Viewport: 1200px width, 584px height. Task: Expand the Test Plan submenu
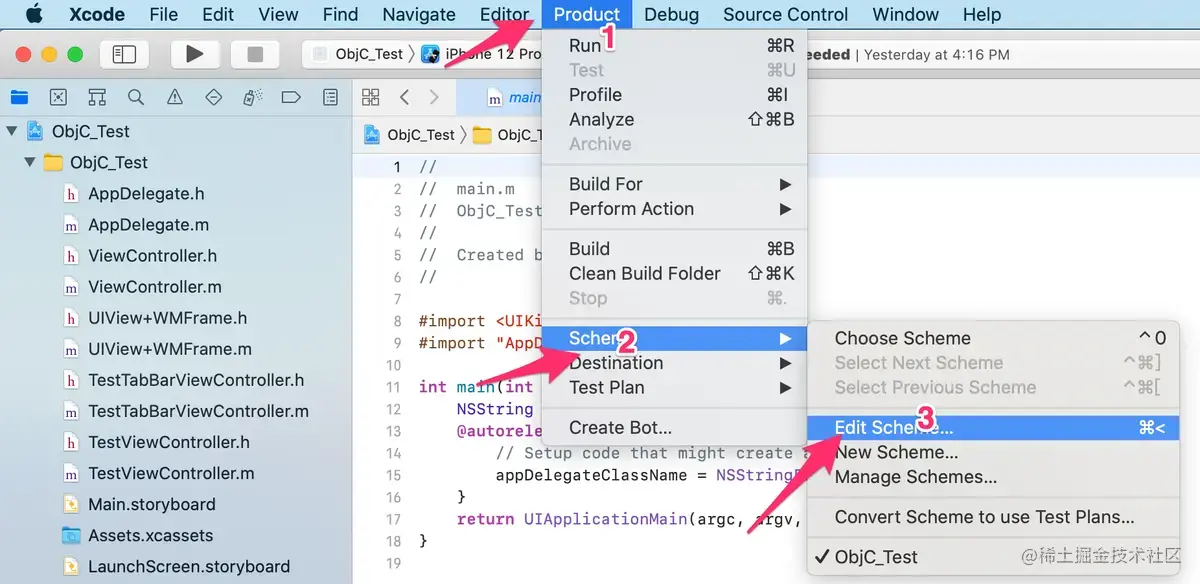674,387
